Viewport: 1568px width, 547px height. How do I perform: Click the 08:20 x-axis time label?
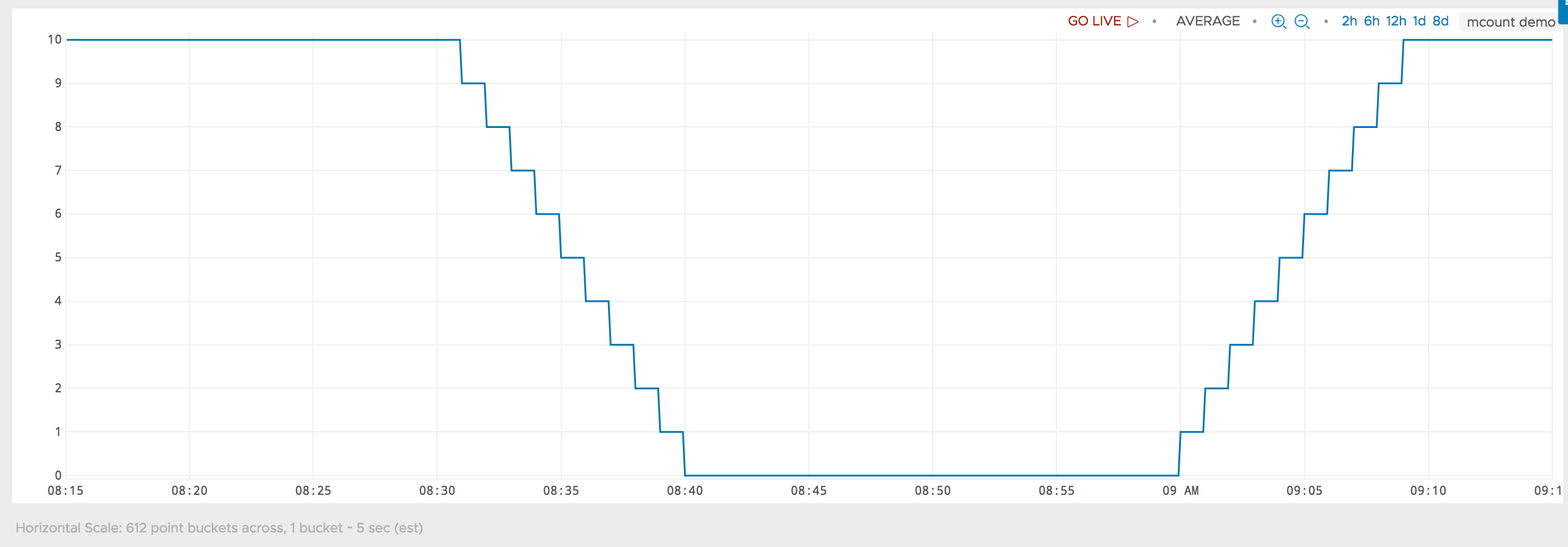189,491
